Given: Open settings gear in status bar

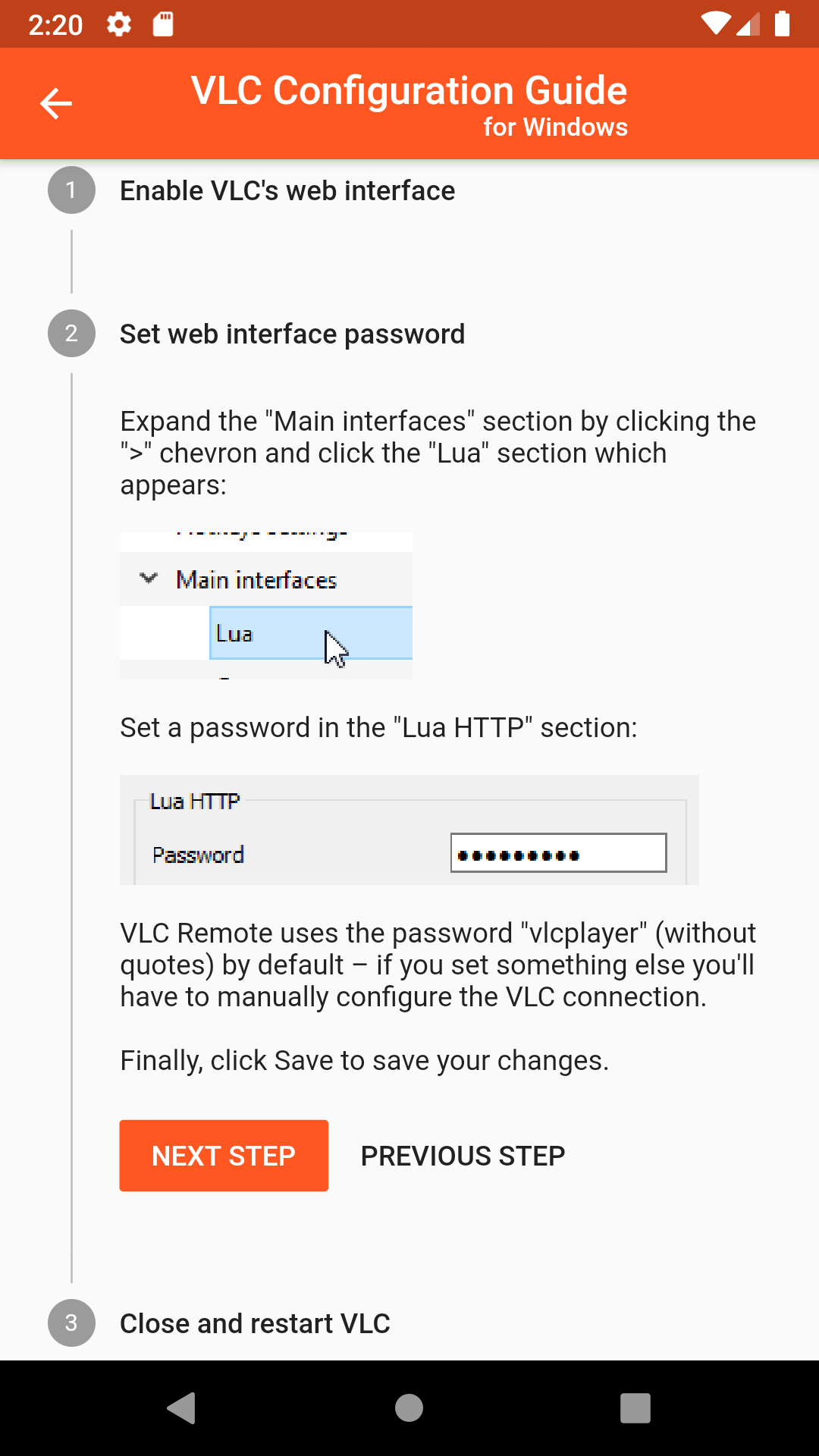Looking at the screenshot, I should tap(119, 24).
